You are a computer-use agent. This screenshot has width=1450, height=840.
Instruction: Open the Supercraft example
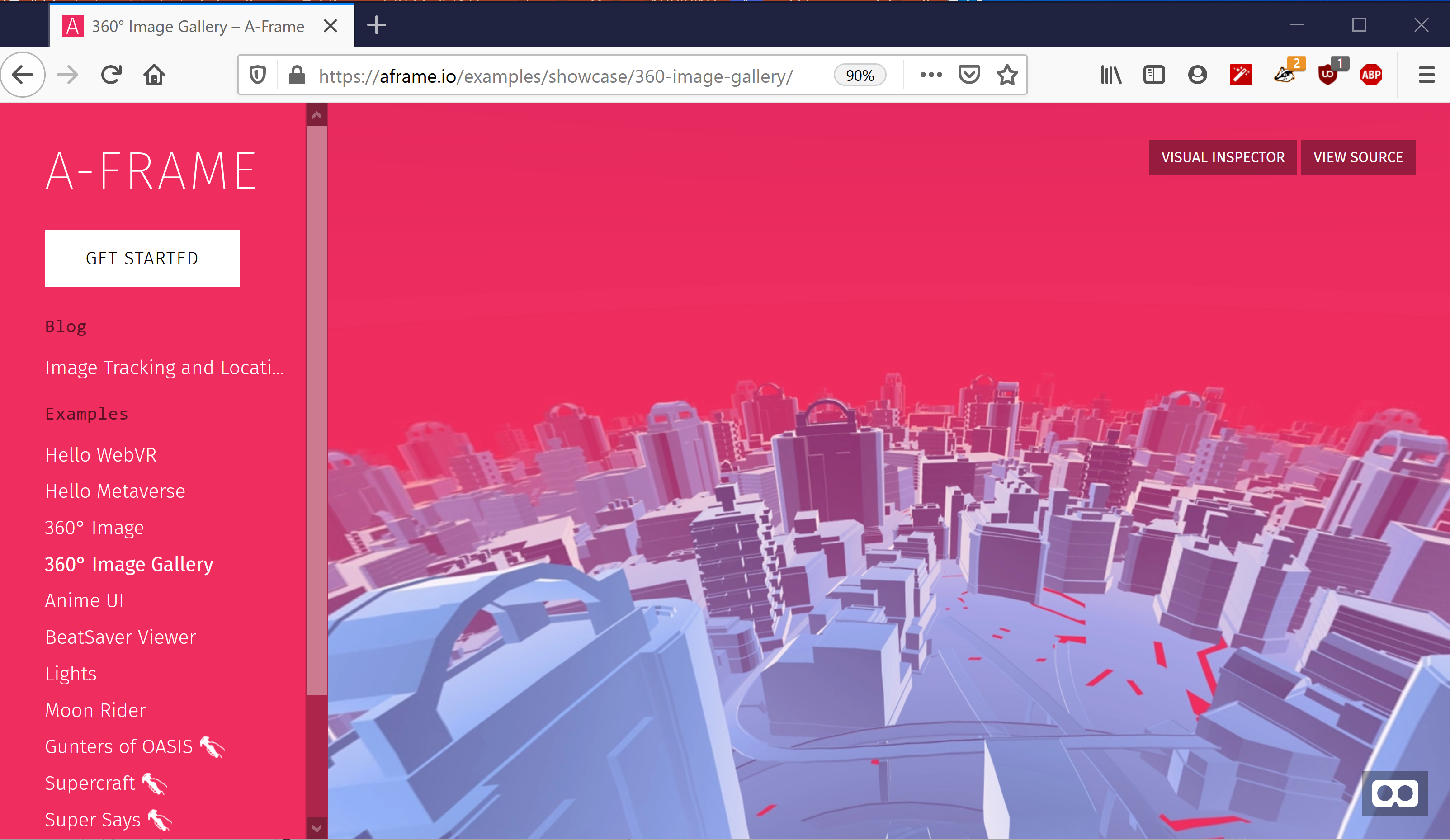click(x=105, y=783)
